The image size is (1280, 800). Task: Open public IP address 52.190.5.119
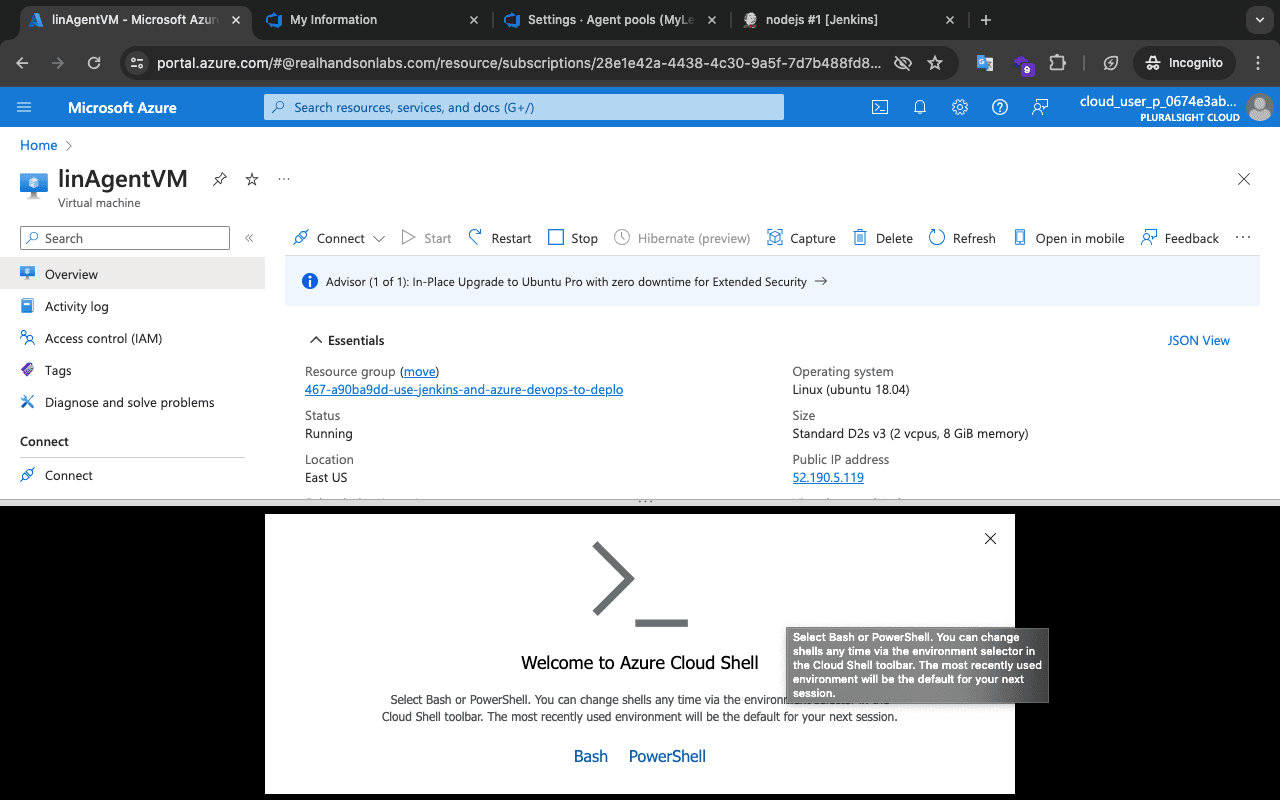click(828, 478)
